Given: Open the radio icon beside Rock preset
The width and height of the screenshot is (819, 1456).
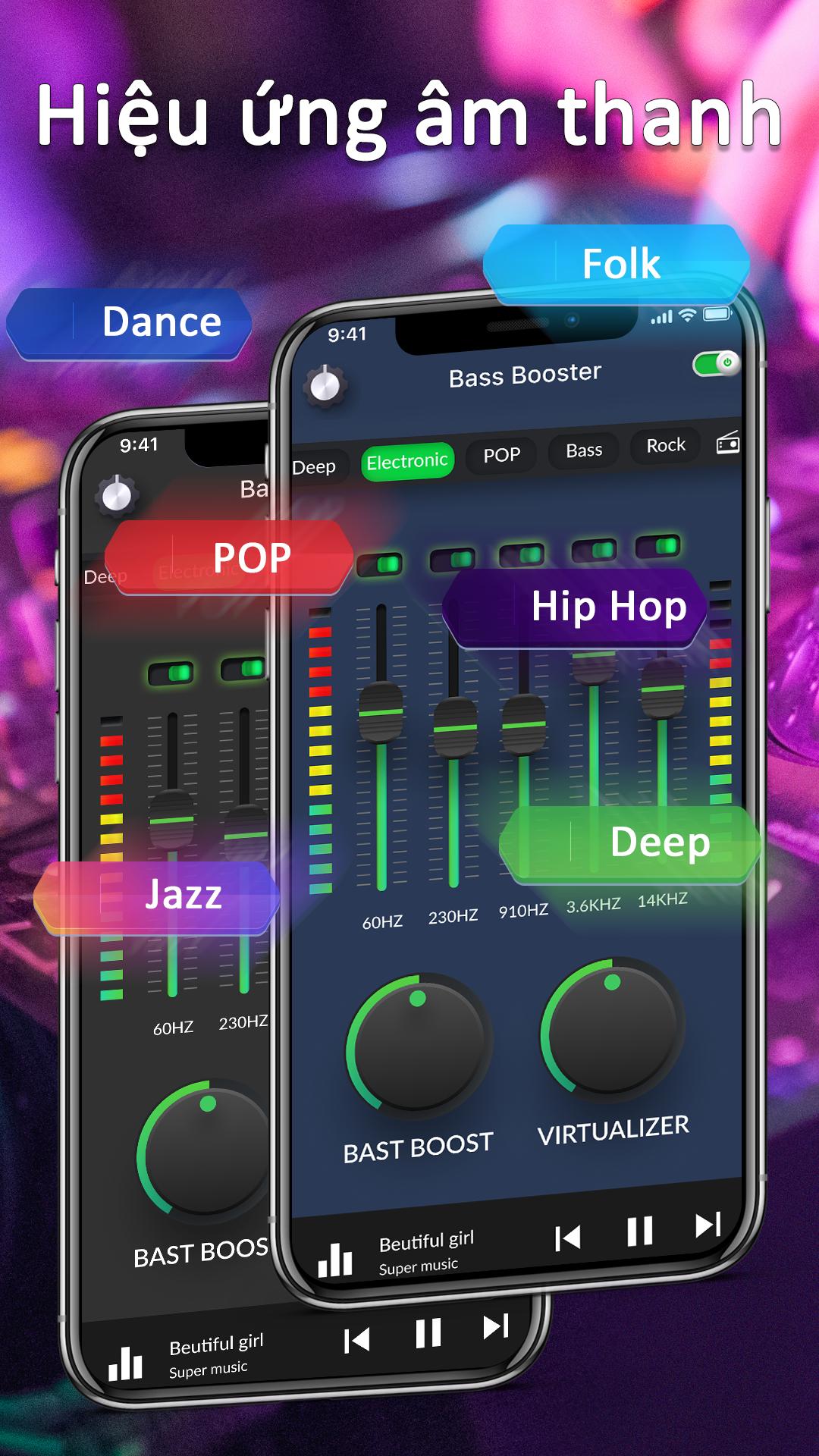Looking at the screenshot, I should (727, 442).
